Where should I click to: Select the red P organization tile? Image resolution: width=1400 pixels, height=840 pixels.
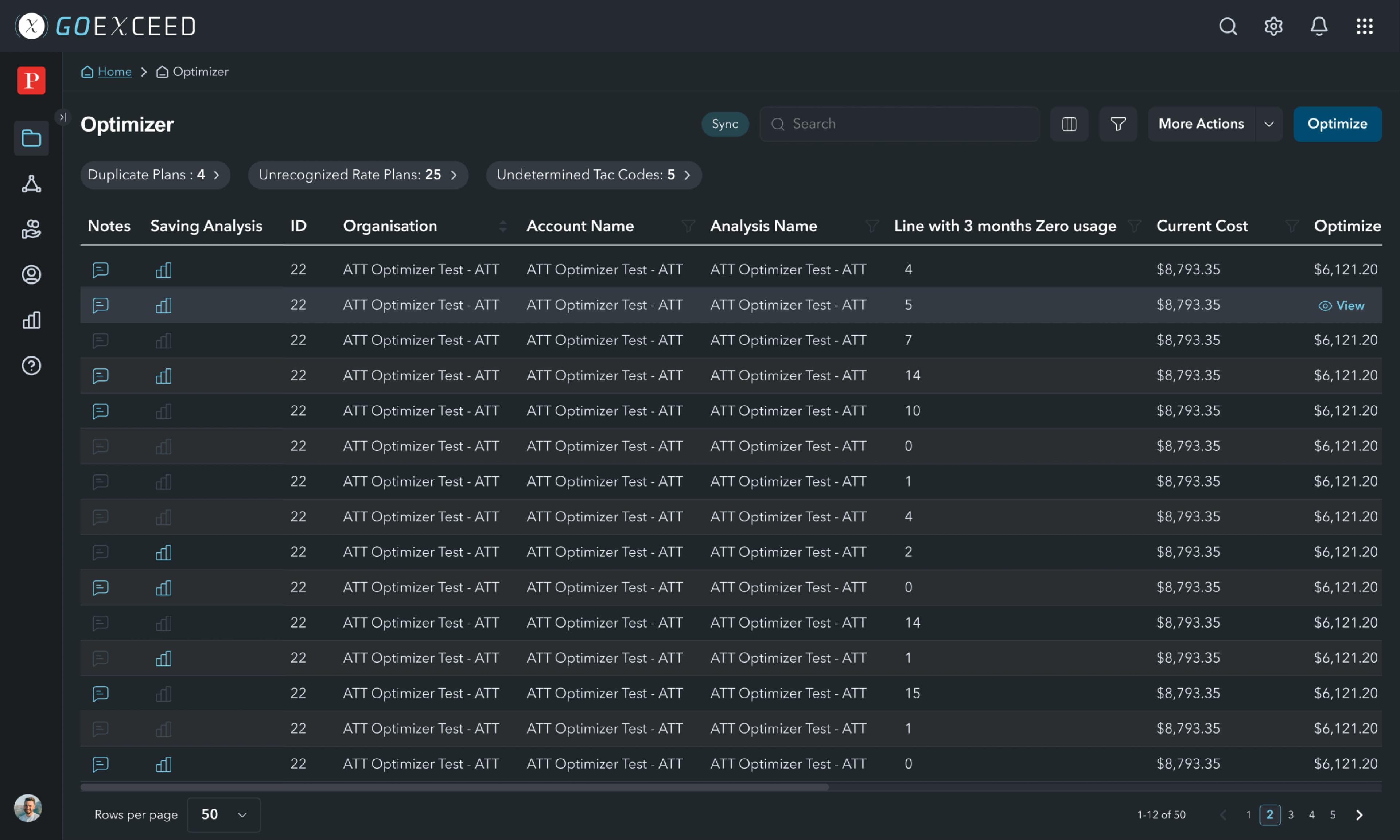click(31, 80)
